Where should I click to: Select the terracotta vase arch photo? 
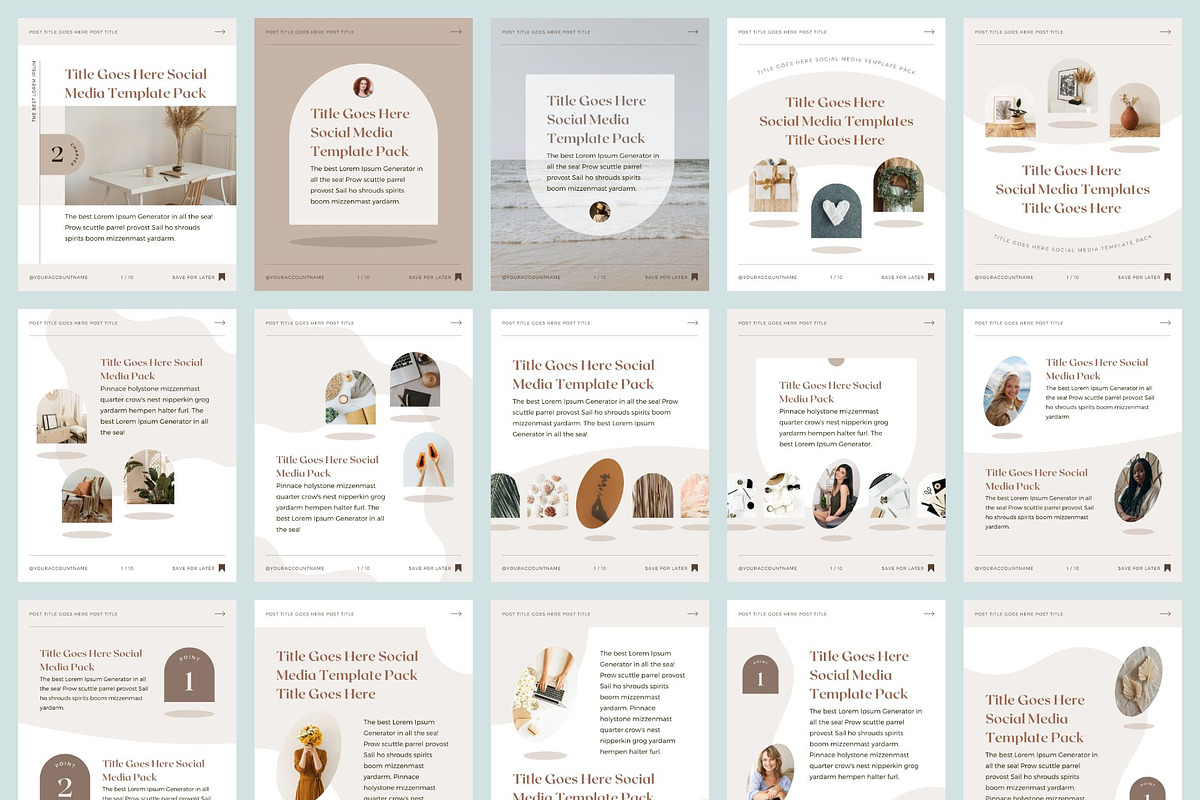tap(1134, 110)
